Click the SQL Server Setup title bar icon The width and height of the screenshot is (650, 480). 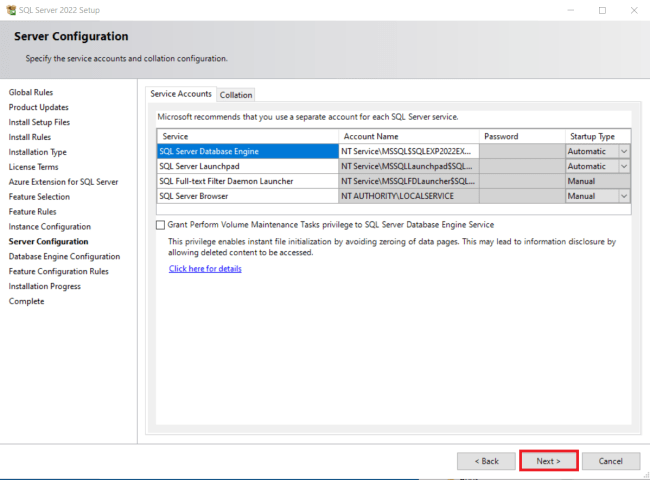pyautogui.click(x=11, y=10)
